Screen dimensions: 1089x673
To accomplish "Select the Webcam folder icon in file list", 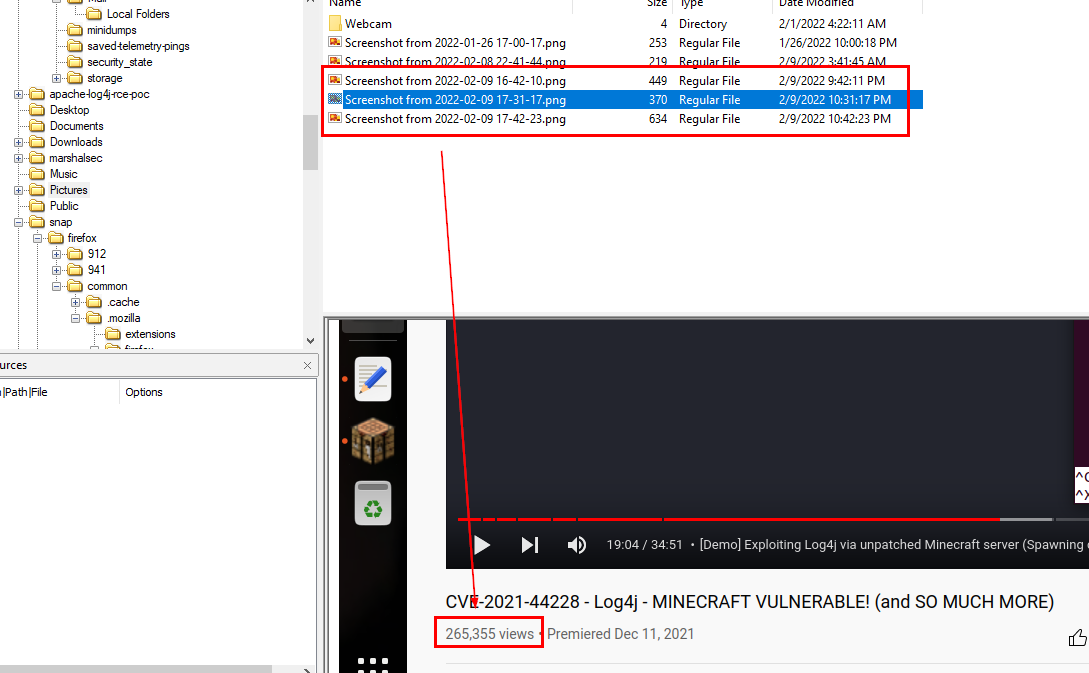I will (335, 23).
